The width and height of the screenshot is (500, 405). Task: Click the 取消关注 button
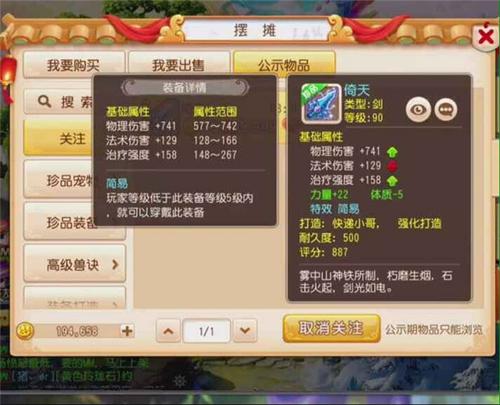pos(331,328)
